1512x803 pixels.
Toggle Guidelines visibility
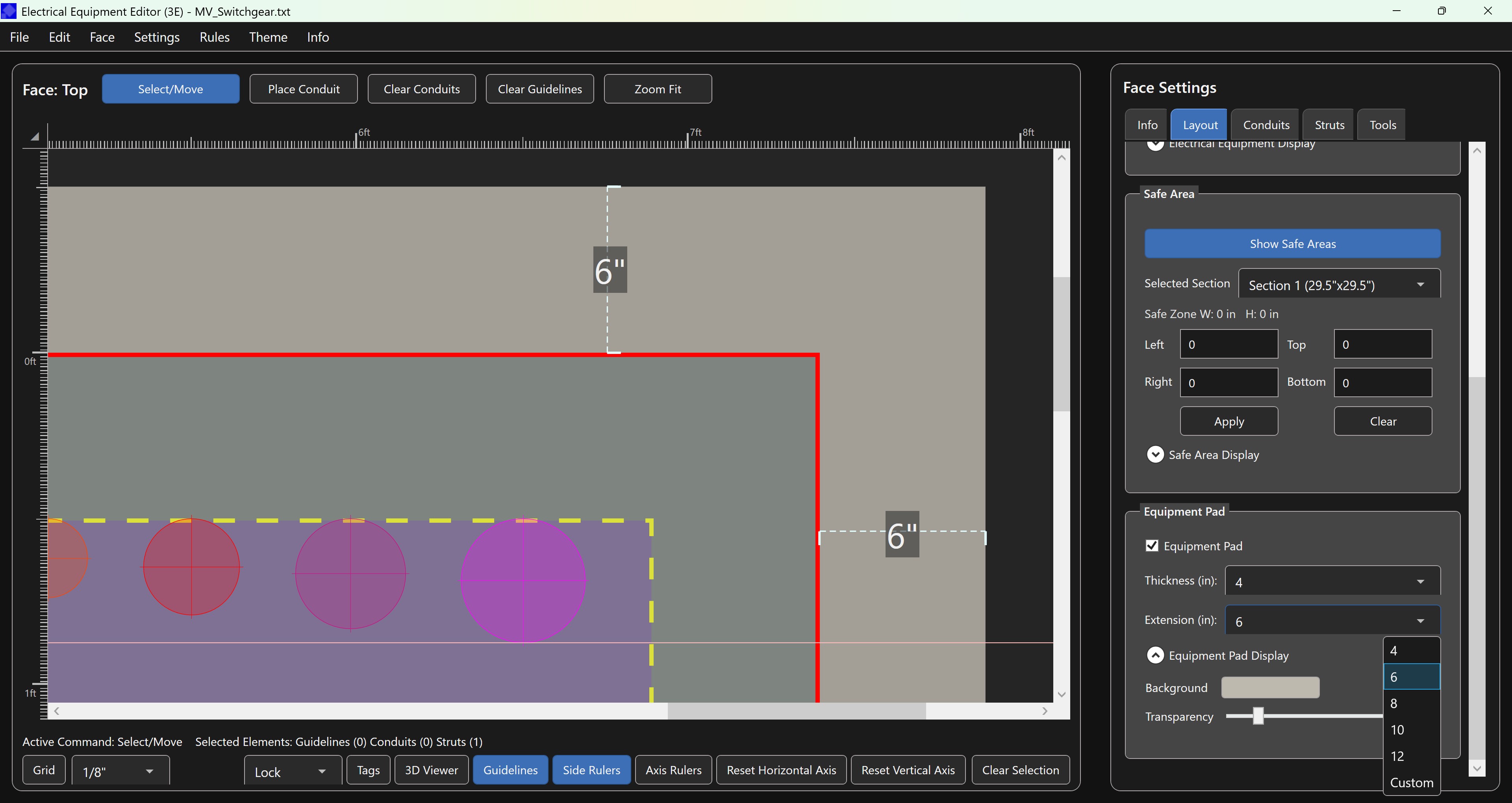(510, 770)
